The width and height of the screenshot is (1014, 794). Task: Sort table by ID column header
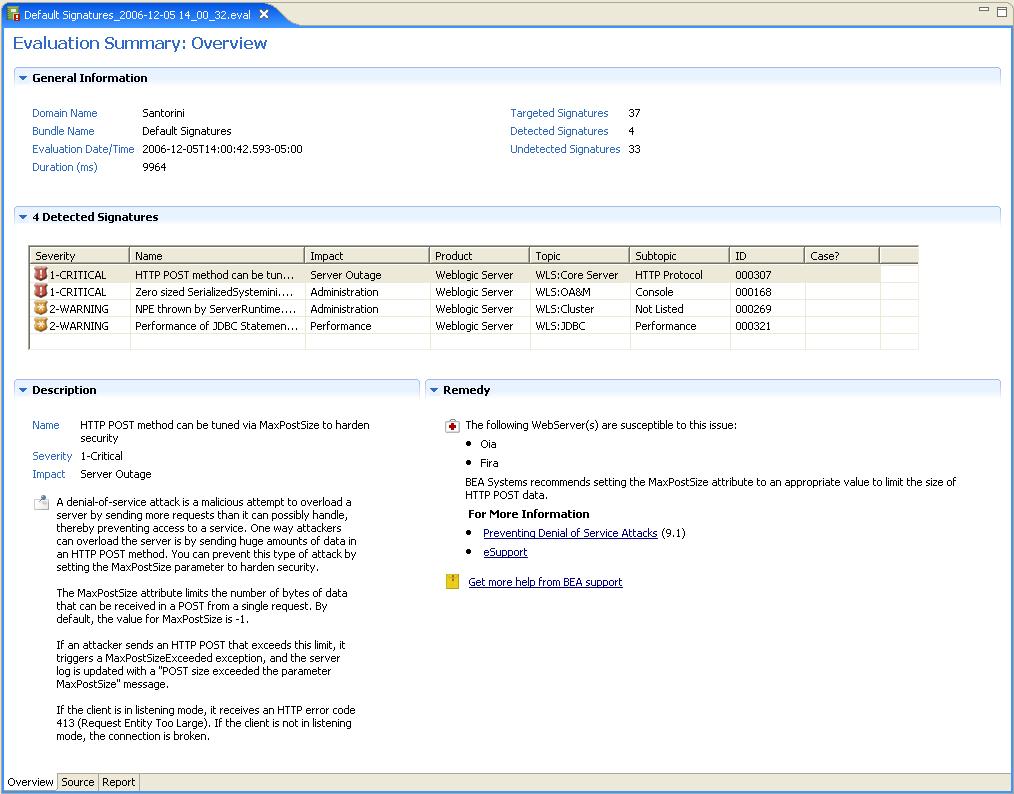pos(767,256)
